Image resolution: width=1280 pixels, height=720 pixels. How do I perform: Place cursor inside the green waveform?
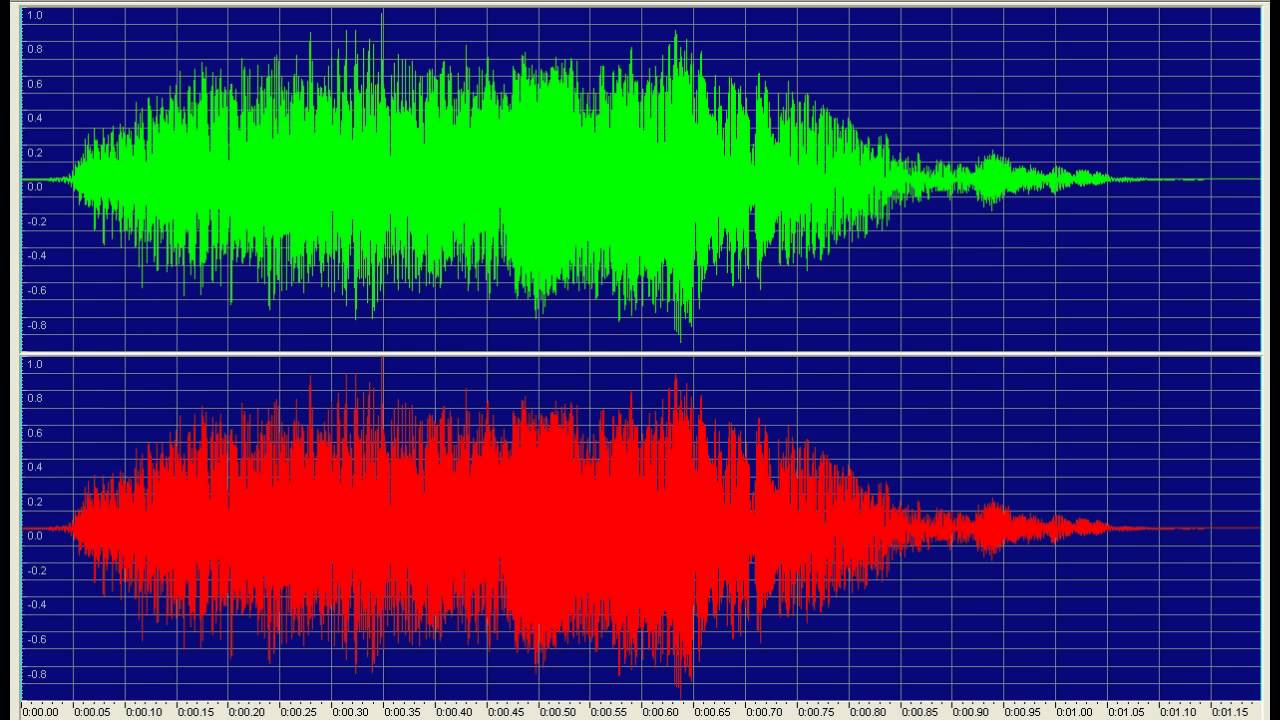[x=641, y=179]
